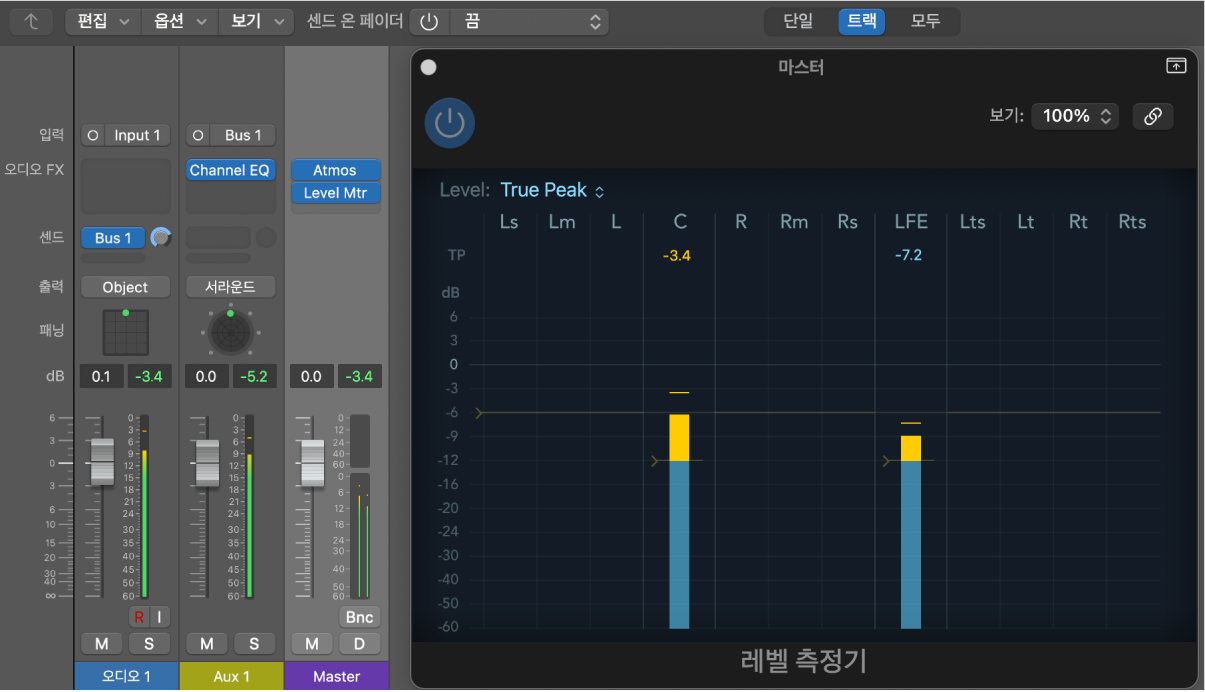Click the LFE channel level bar
1205x692 pixels.
[910, 532]
